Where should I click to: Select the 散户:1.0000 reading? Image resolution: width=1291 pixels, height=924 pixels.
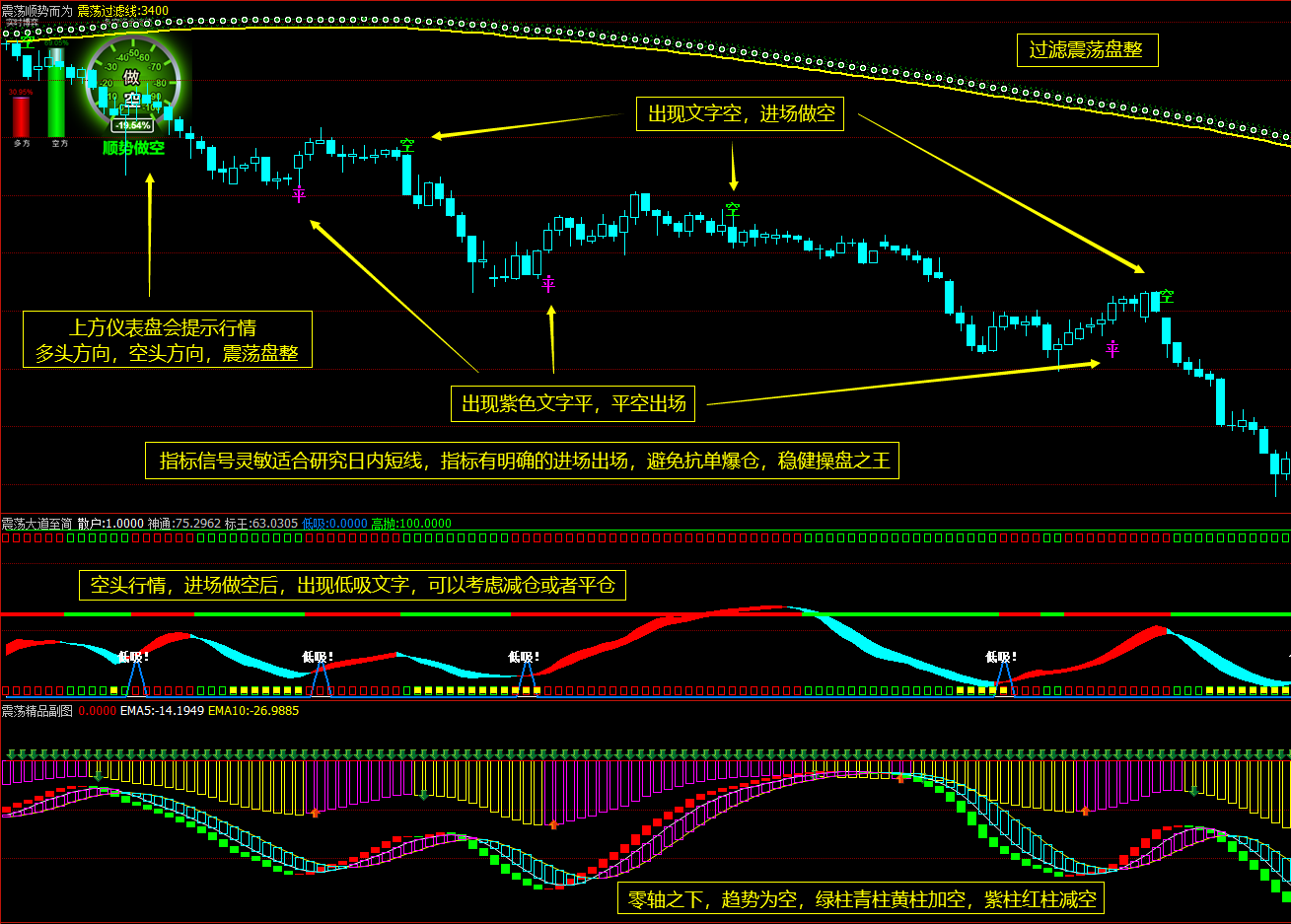(110, 524)
